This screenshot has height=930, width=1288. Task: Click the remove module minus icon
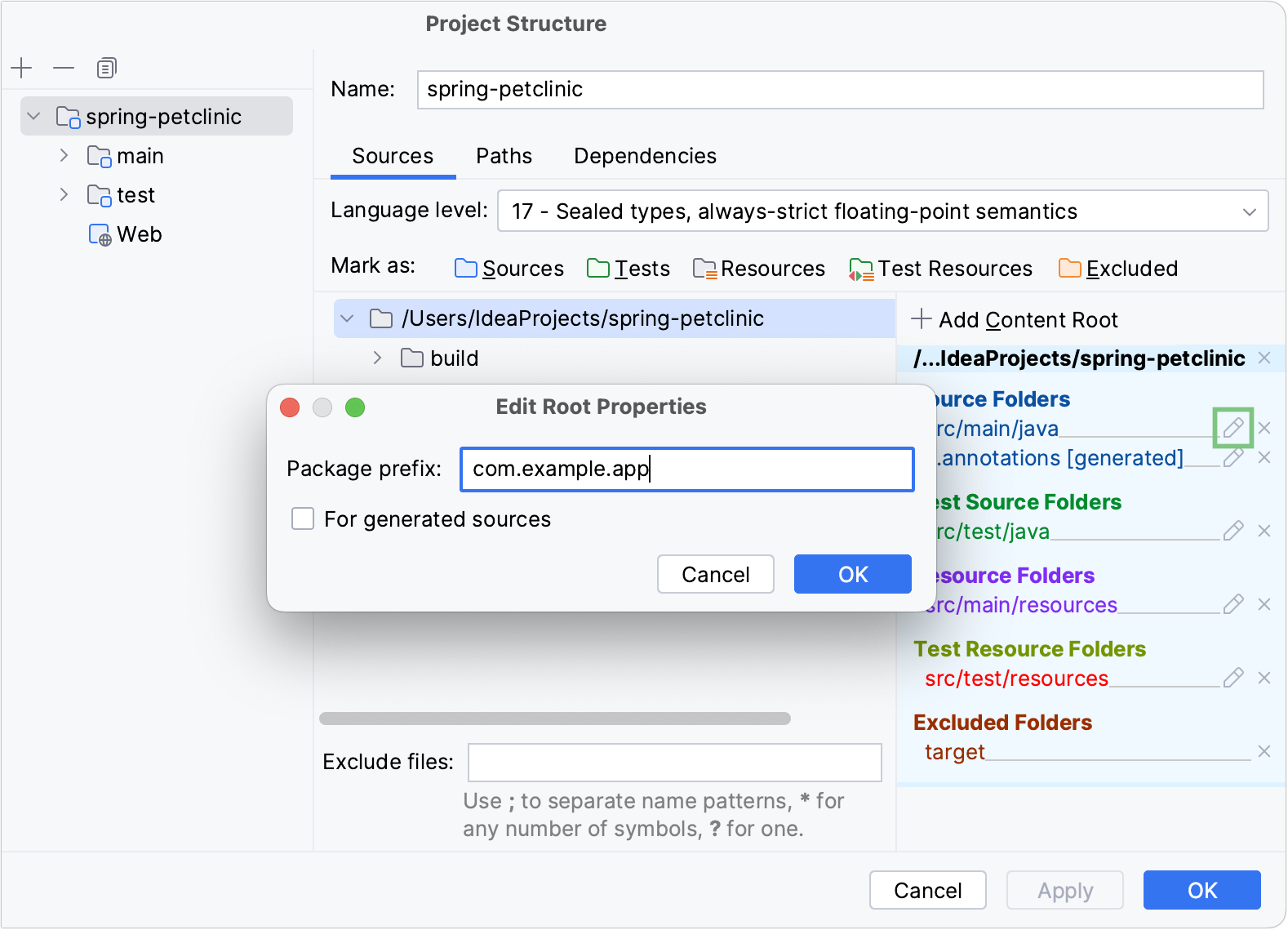pos(64,68)
